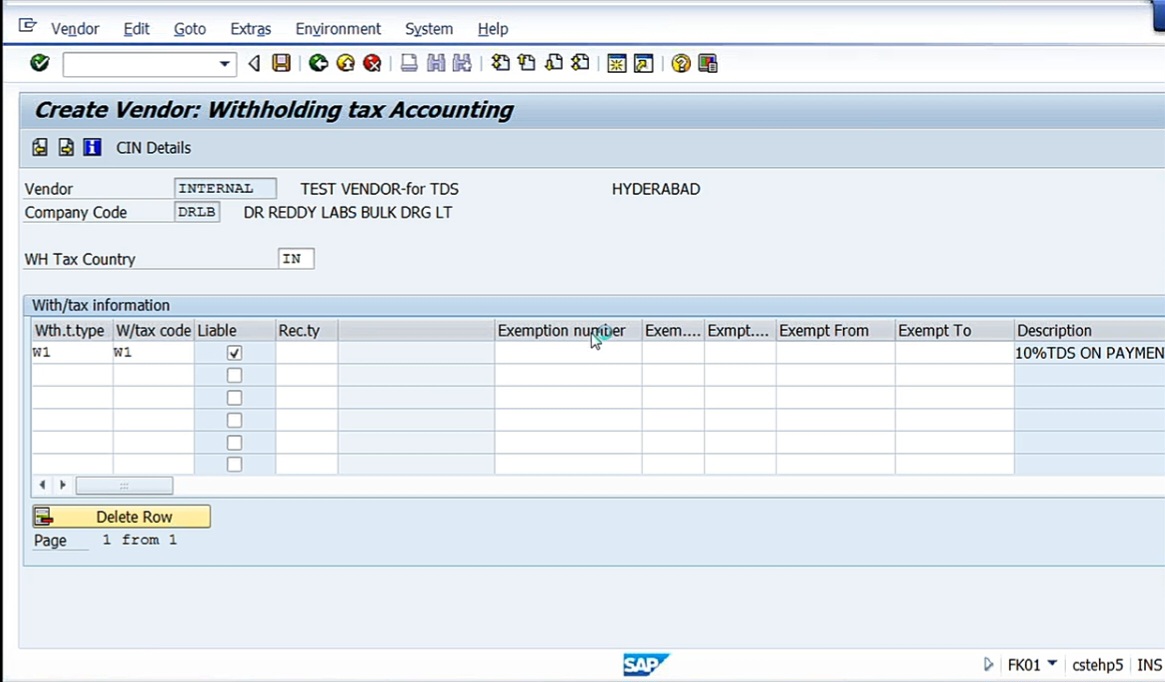Click the blue information icon
1165x682 pixels.
tap(92, 147)
